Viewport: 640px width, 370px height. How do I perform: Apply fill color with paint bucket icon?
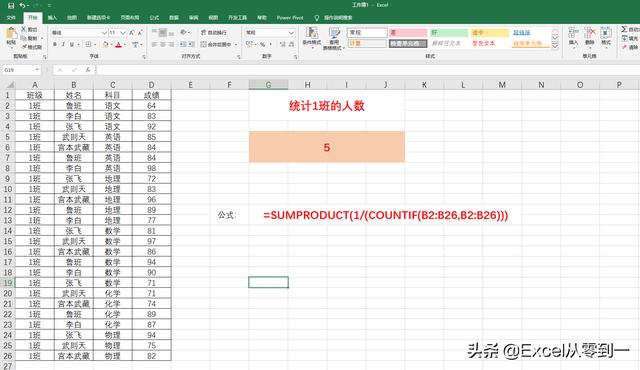click(106, 44)
